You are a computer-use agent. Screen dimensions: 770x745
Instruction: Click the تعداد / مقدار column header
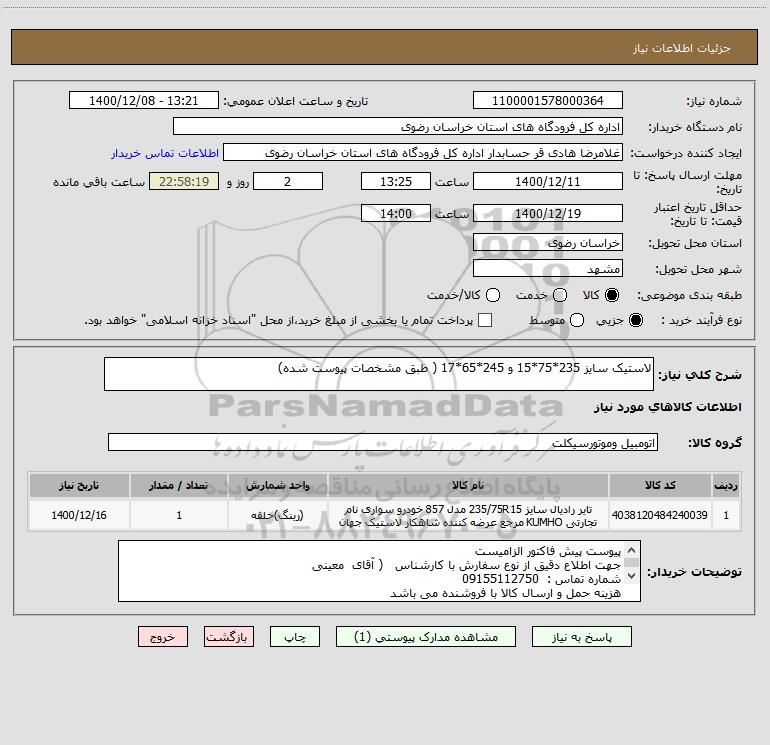179,486
